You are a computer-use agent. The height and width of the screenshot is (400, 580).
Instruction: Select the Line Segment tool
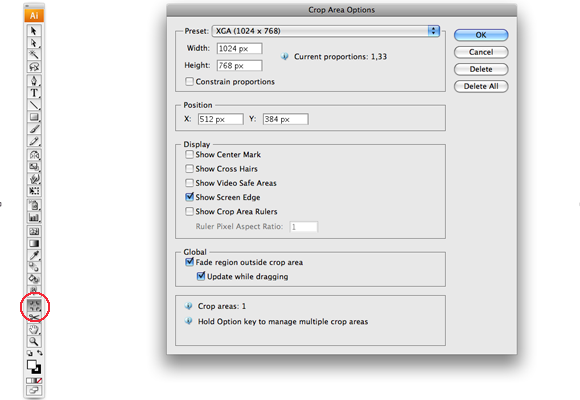(34, 105)
